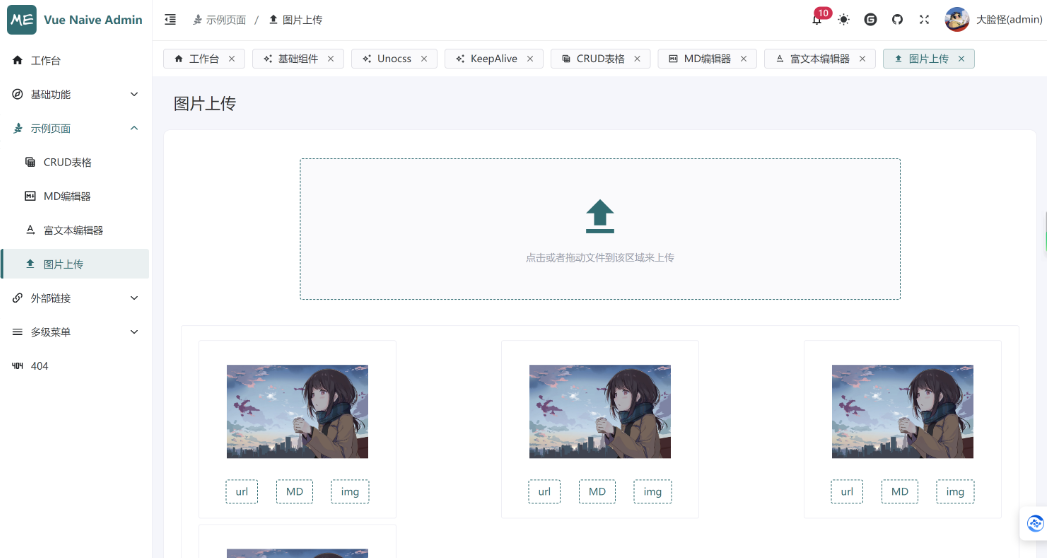
Task: Open MD编辑器 in the sidebar
Action: [x=75, y=196]
